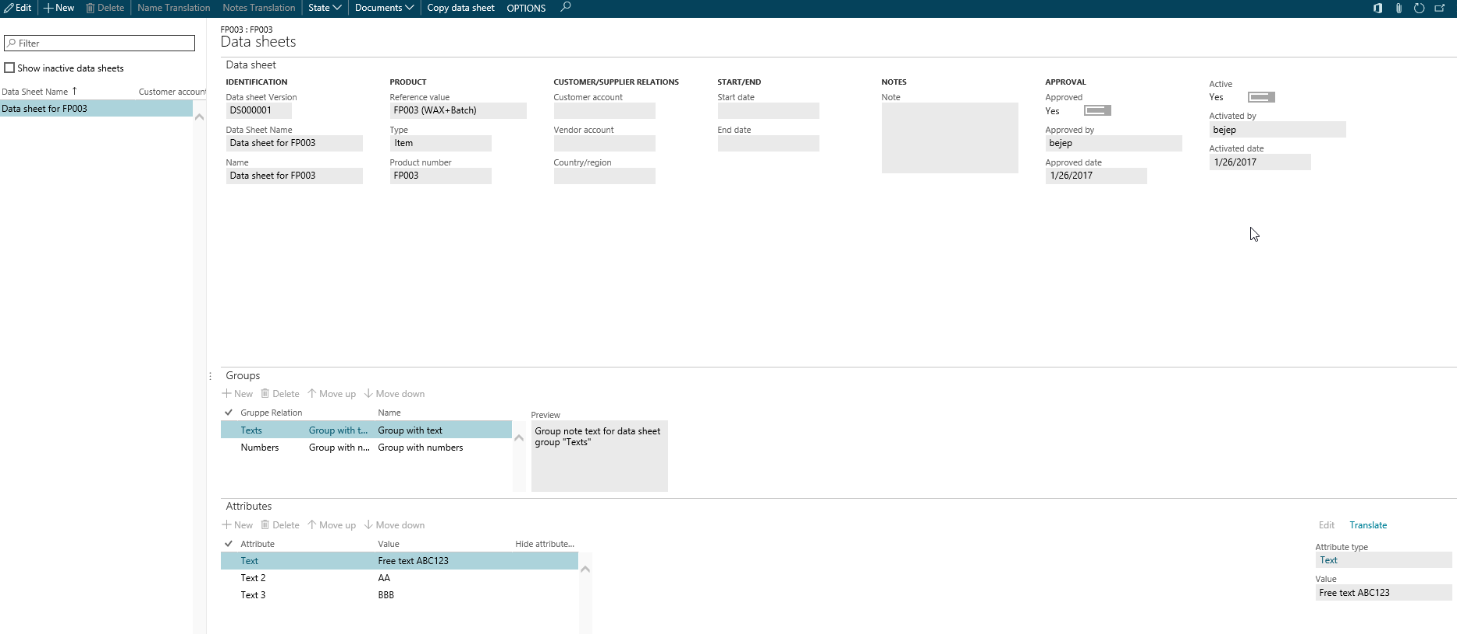This screenshot has height=634, width=1457.
Task: Expand the Documents dropdown menu
Action: pyautogui.click(x=385, y=8)
